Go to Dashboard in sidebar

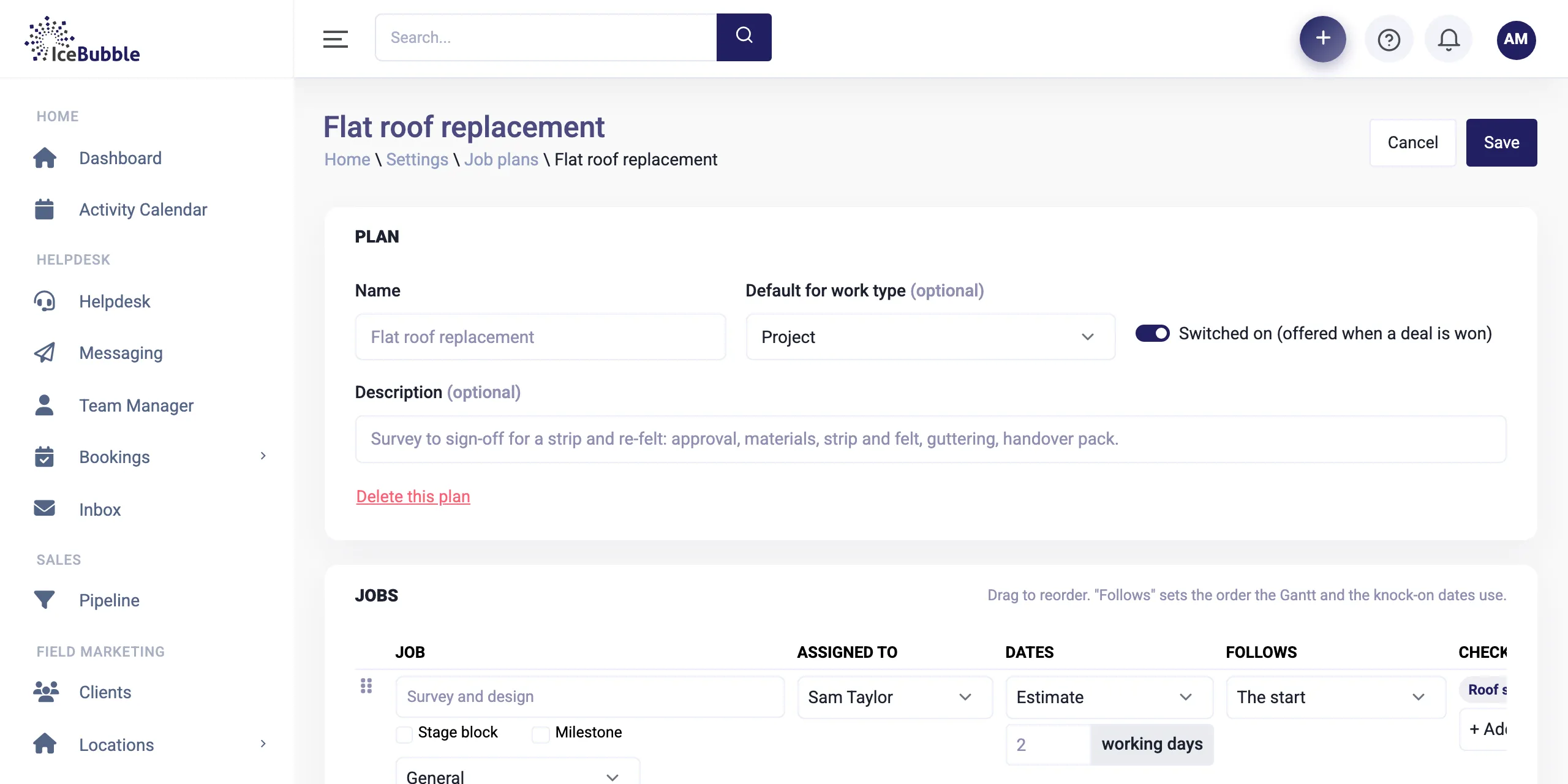point(121,158)
